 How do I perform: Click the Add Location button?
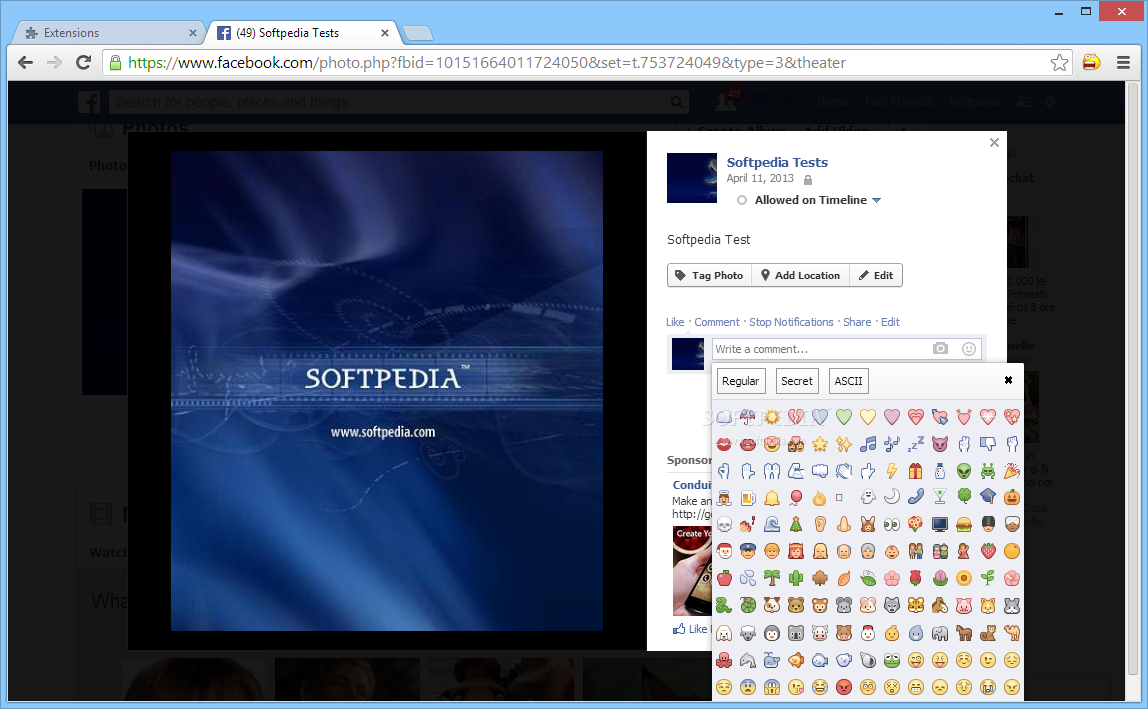(x=800, y=275)
